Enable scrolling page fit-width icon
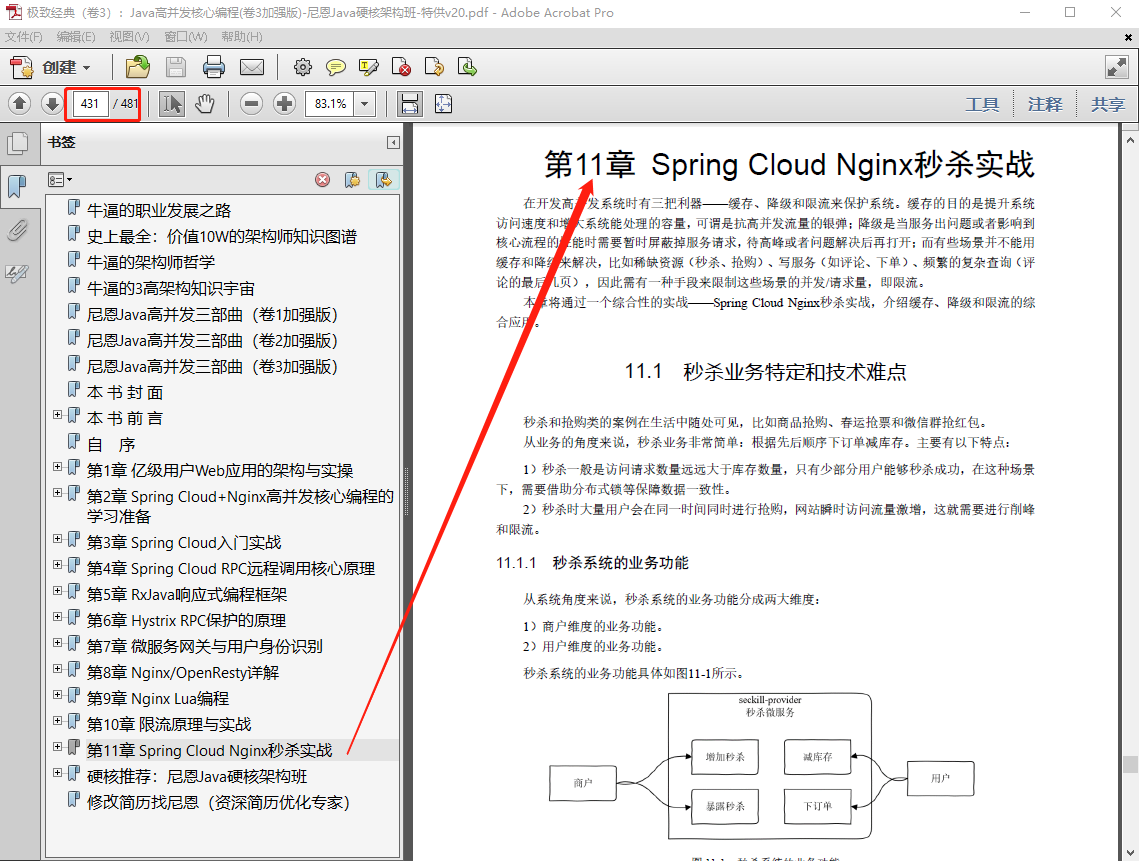This screenshot has height=861, width=1139. pyautogui.click(x=410, y=104)
